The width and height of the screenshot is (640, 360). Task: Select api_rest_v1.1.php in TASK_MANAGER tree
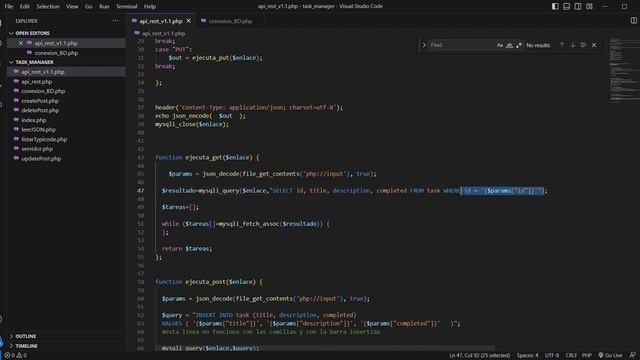43,72
